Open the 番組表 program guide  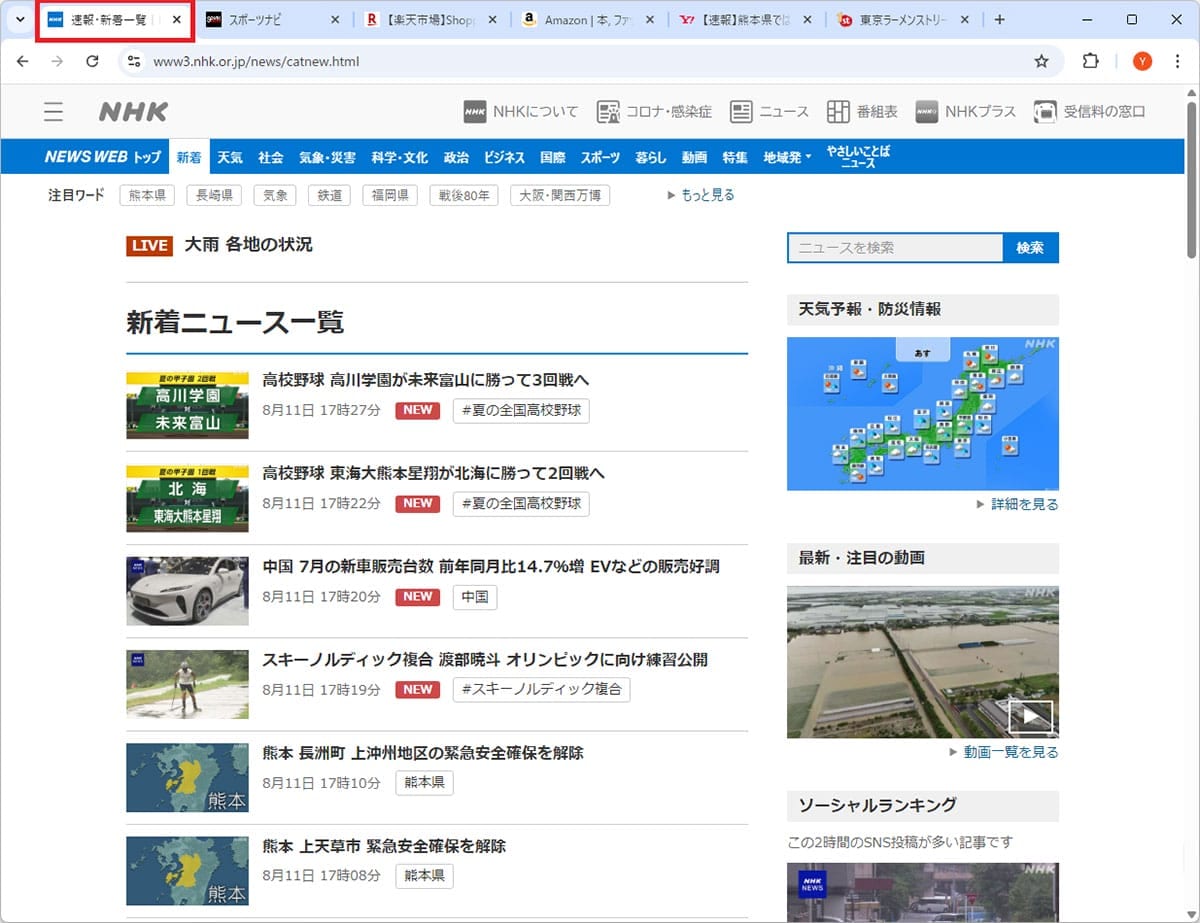[x=862, y=111]
